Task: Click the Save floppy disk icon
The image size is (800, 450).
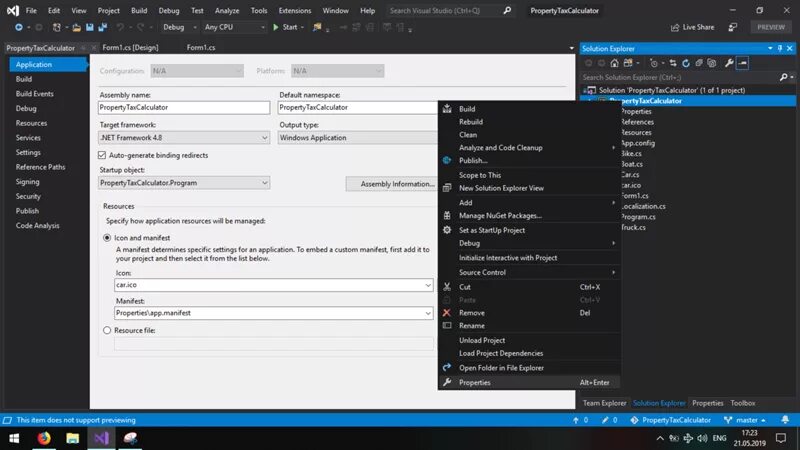Action: pos(90,27)
